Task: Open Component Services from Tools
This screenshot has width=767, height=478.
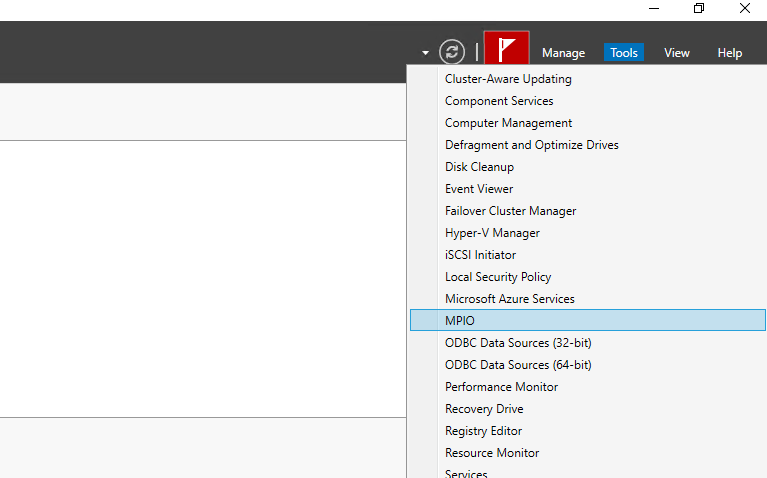Action: pyautogui.click(x=499, y=101)
